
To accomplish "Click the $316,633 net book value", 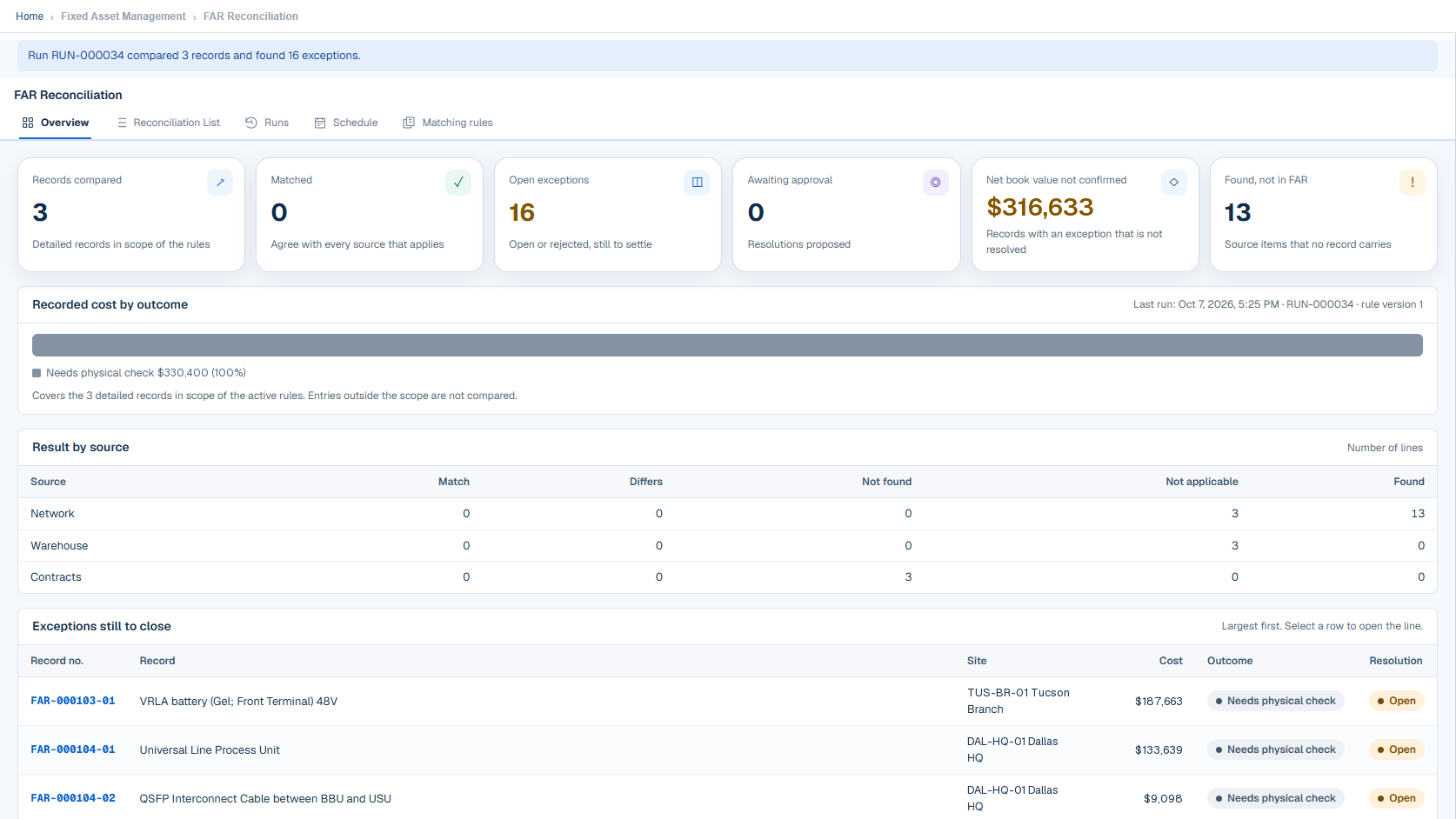I will coord(1040,207).
